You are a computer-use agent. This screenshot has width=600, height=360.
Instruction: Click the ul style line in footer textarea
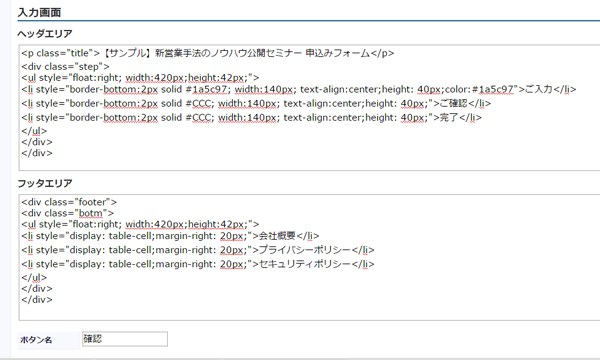click(140, 224)
